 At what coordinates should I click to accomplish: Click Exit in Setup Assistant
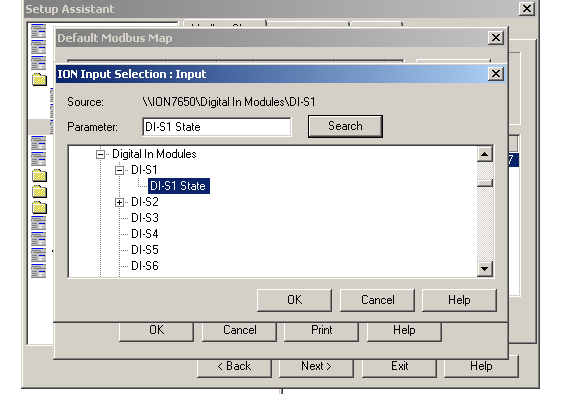[399, 368]
